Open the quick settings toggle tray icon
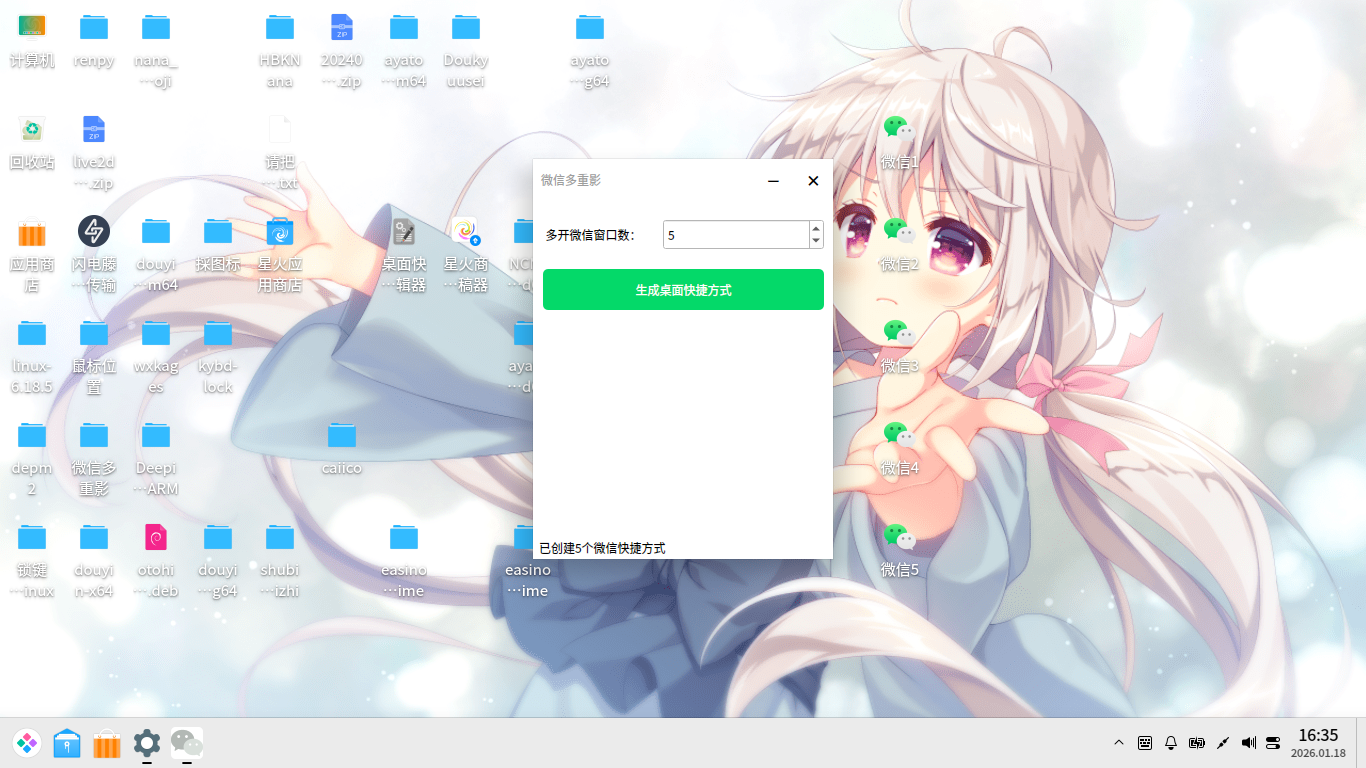Image resolution: width=1366 pixels, height=768 pixels. click(1273, 743)
